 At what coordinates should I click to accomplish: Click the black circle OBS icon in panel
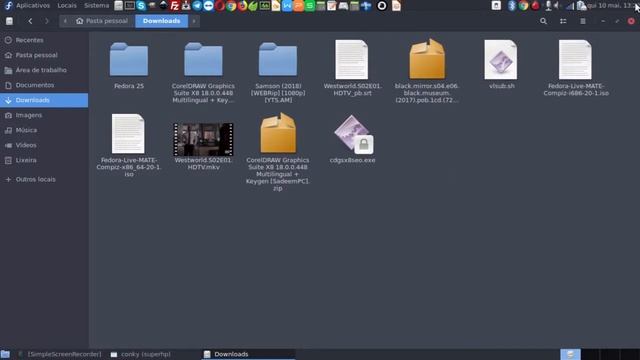[x=382, y=6]
